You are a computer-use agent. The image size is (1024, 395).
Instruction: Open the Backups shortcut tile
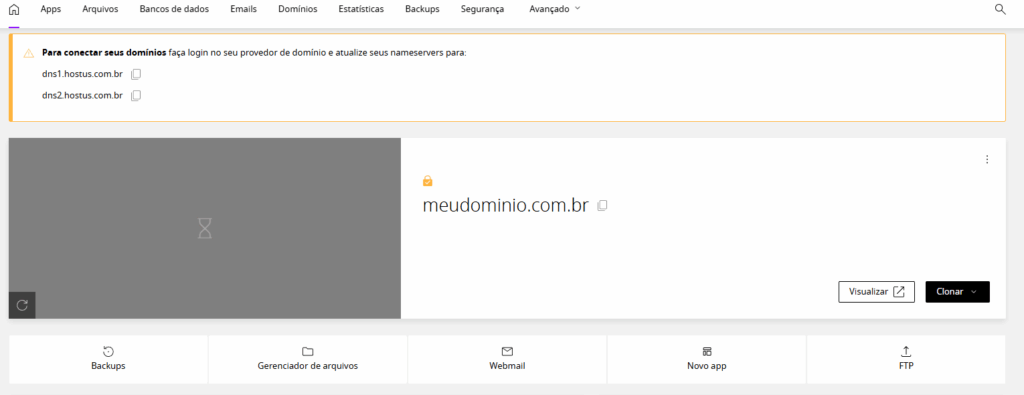(x=108, y=359)
